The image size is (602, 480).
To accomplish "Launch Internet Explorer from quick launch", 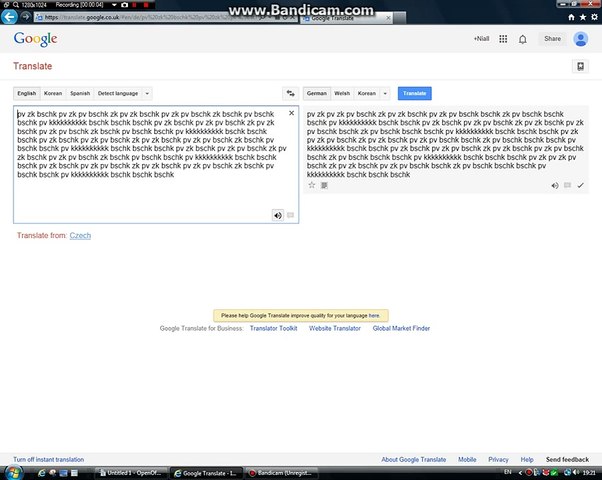I will tap(41, 473).
